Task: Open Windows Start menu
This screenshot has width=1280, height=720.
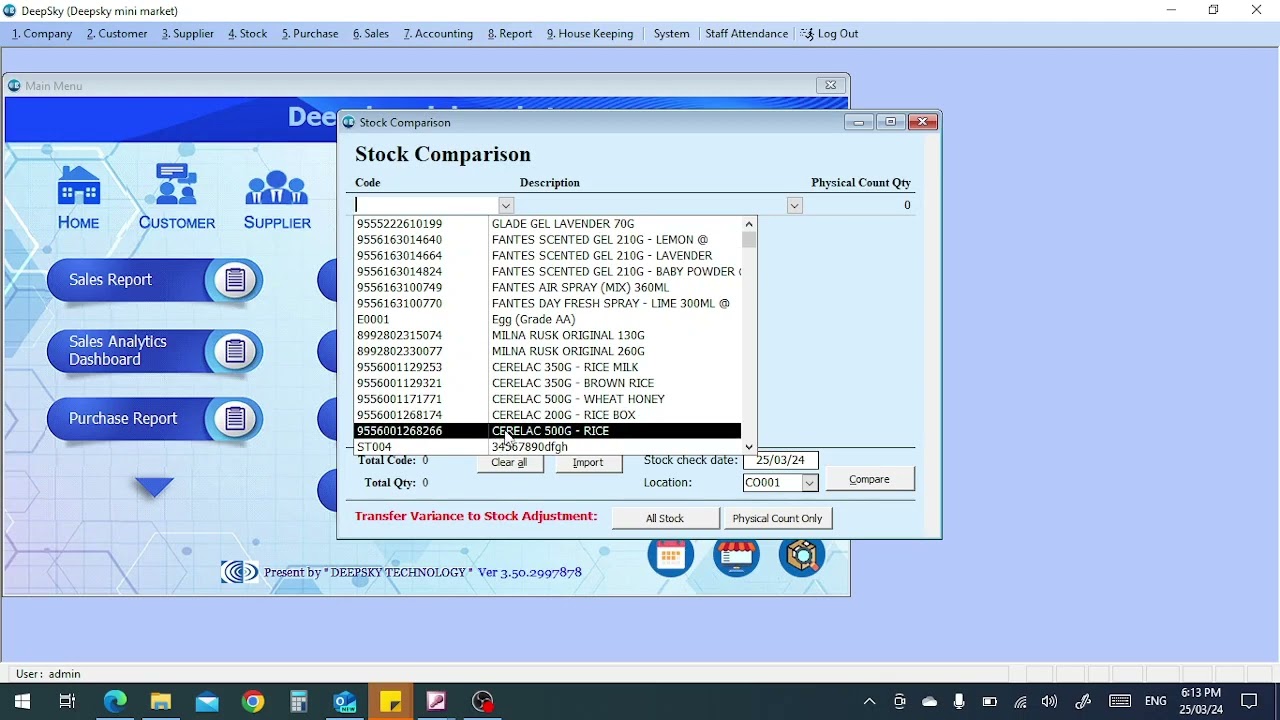Action: 21,701
